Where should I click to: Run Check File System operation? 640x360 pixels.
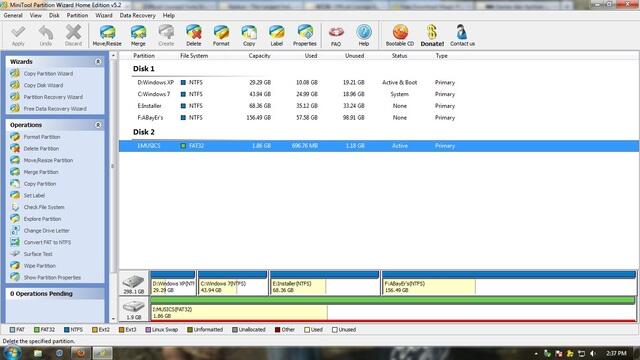coord(44,207)
